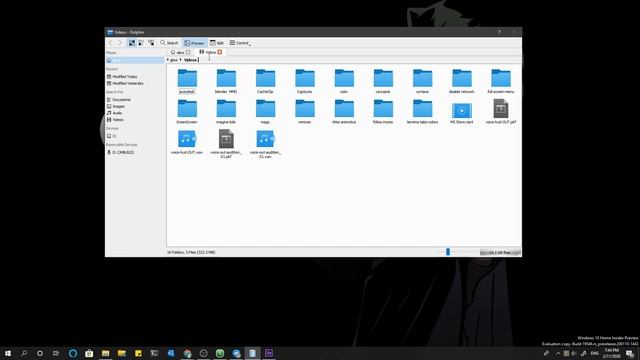
Task: Select the CacheClip folder
Action: [x=265, y=81]
